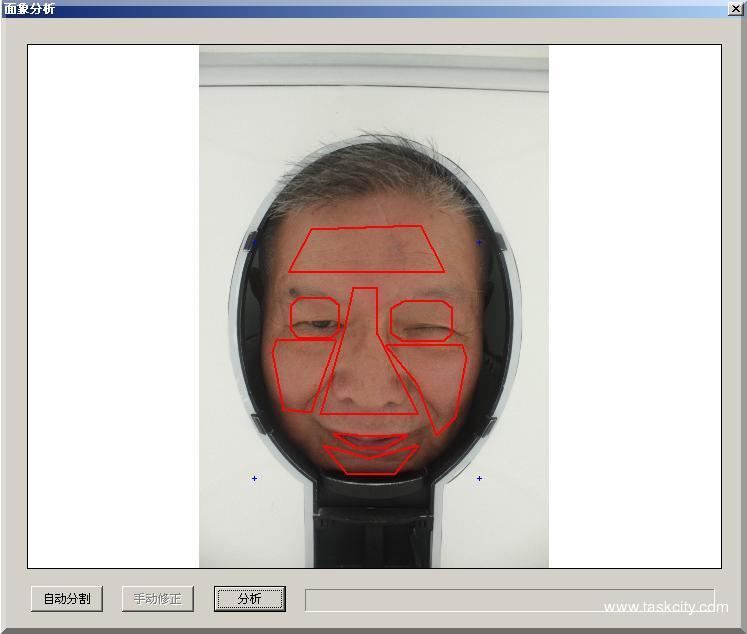Select the red chin outline below the mouth
Screen dimensions: 747x634
click(x=370, y=460)
